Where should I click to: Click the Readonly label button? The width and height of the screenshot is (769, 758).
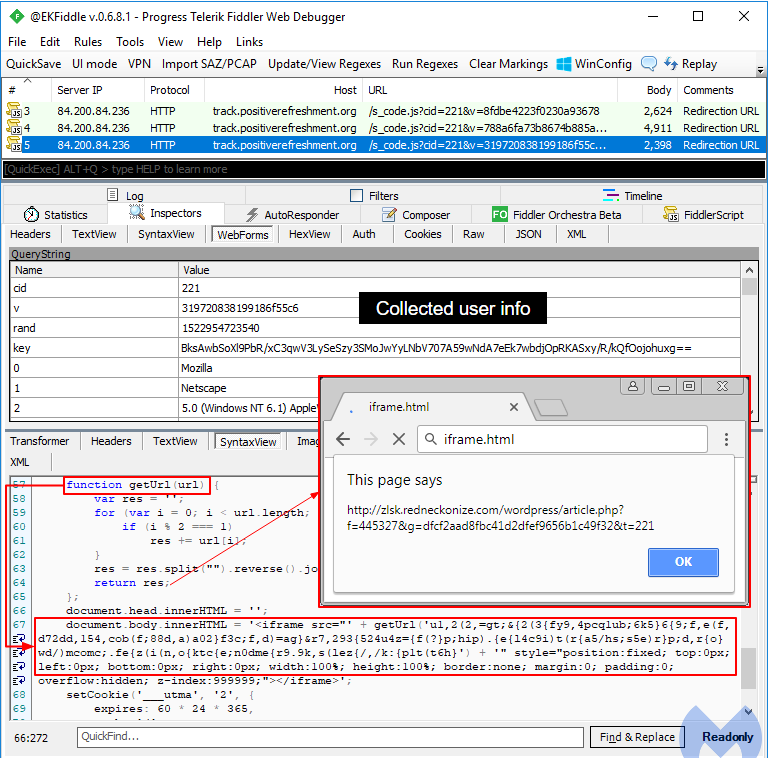pyautogui.click(x=727, y=737)
